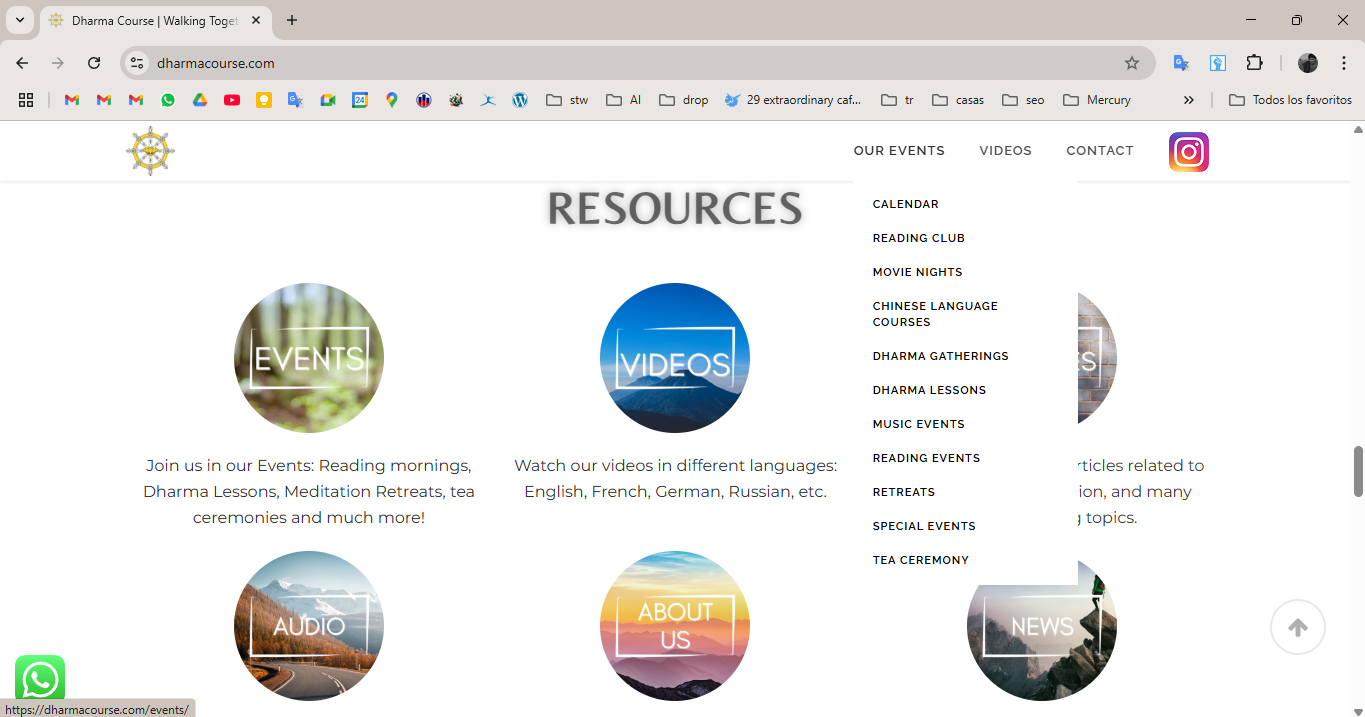Open the Chrome Extensions puzzle icon
The height and width of the screenshot is (717, 1365).
1254,63
